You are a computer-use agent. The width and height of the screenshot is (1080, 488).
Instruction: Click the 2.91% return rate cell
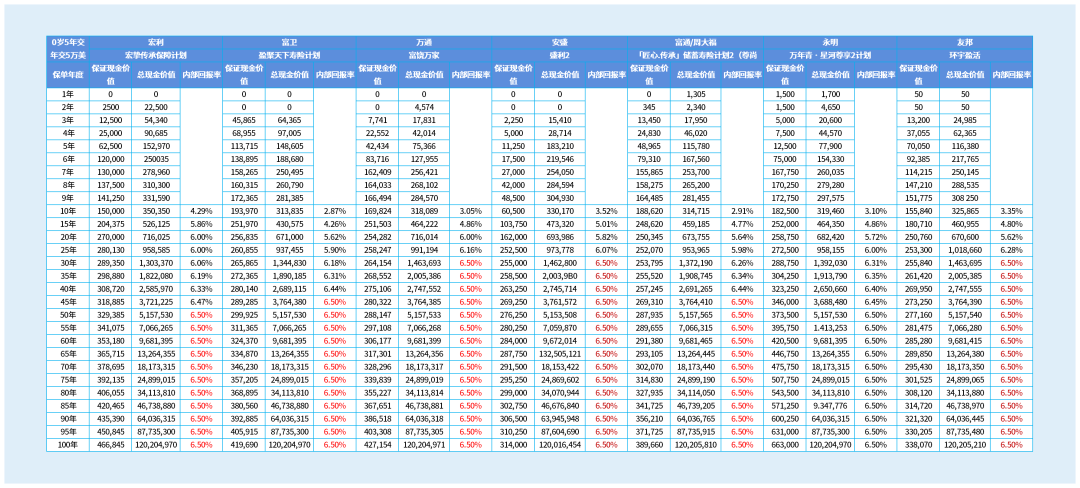click(742, 211)
